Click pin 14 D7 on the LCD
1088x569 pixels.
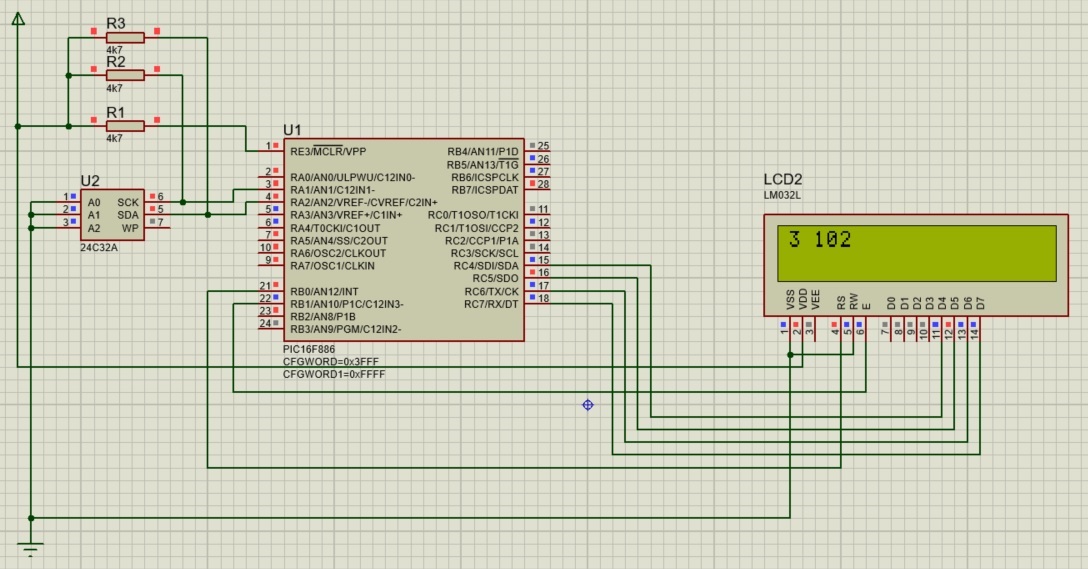click(x=975, y=324)
